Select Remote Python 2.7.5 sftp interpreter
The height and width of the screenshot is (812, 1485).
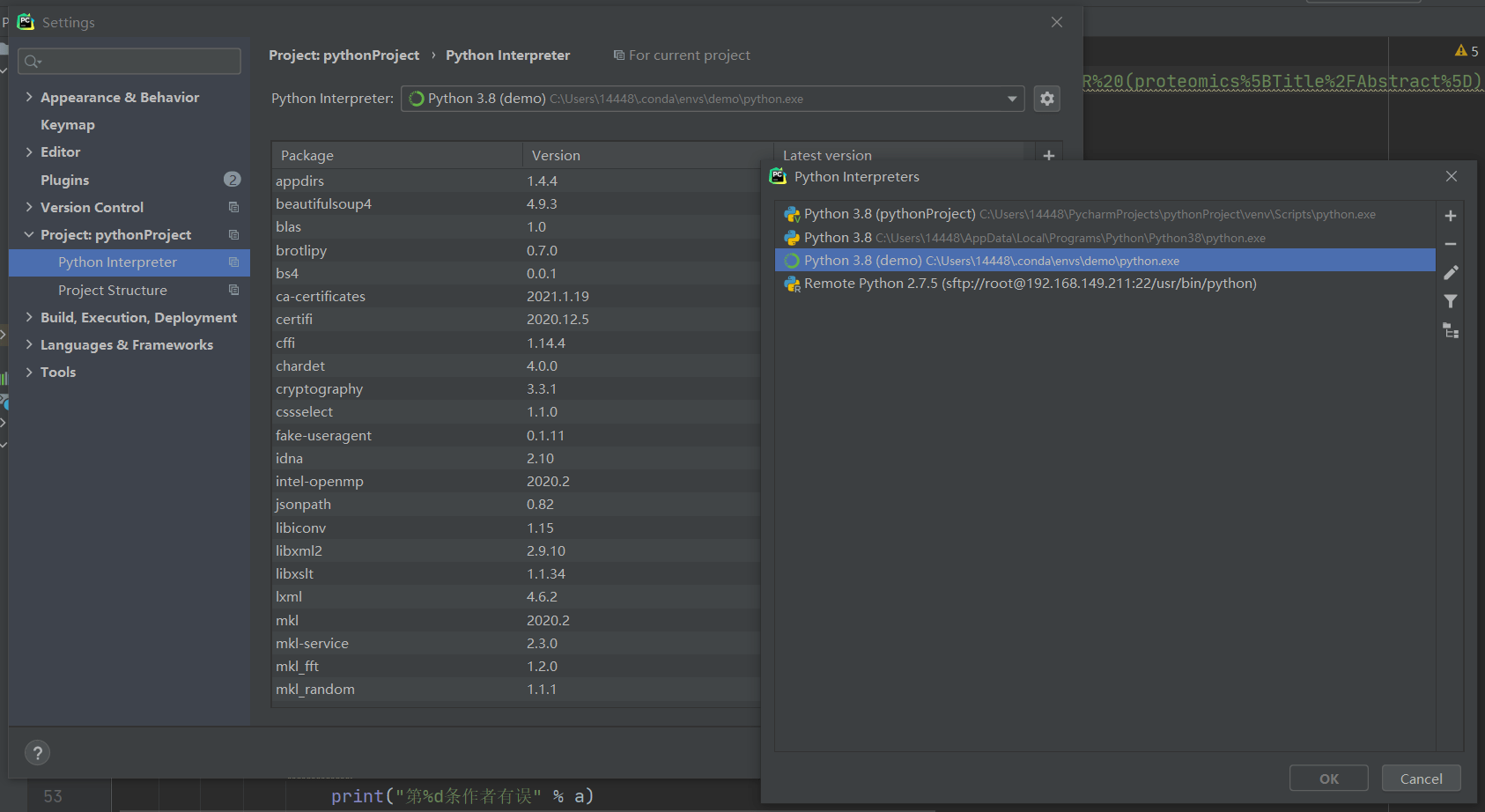[x=1105, y=284]
